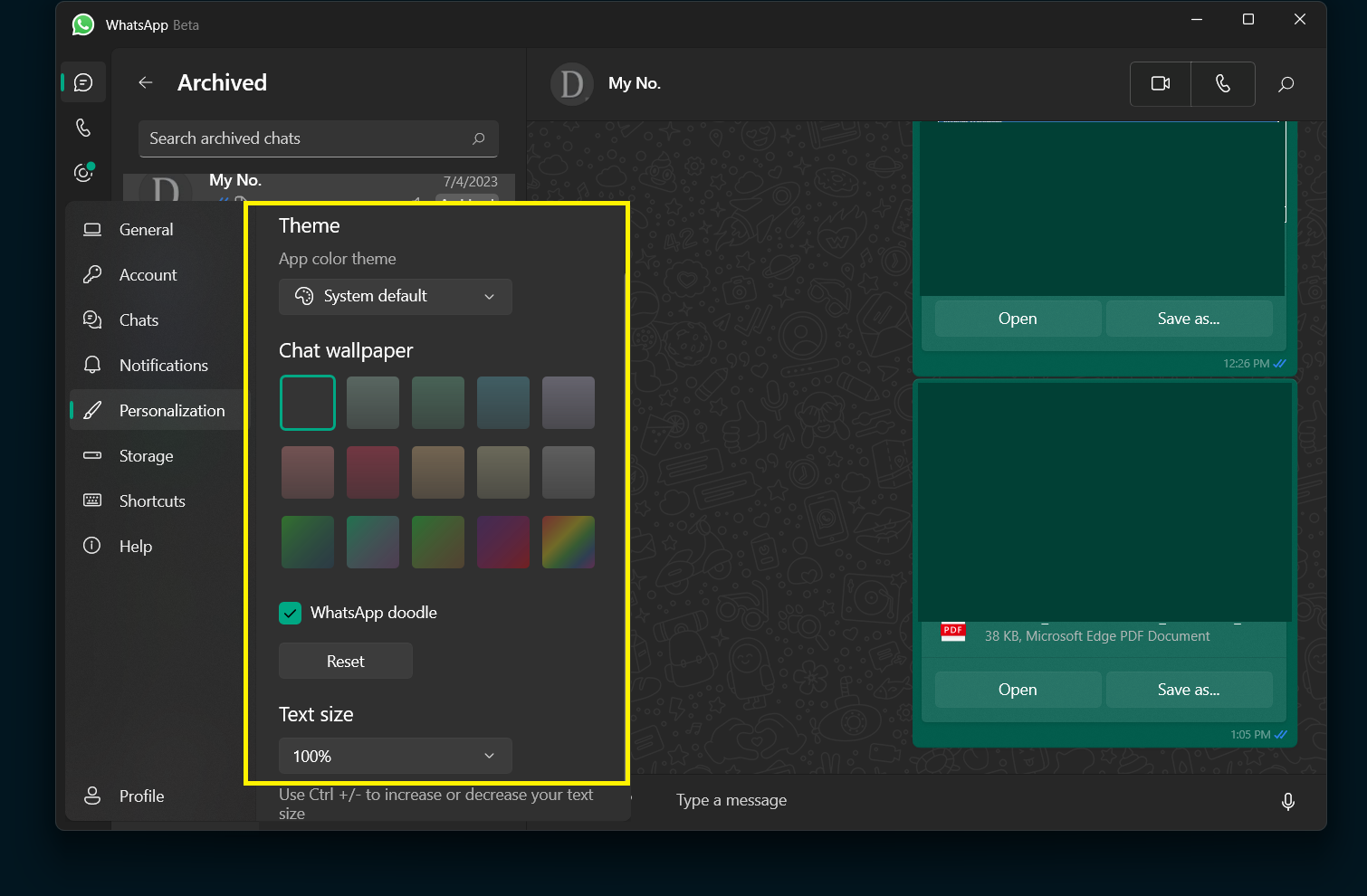The width and height of the screenshot is (1367, 896).
Task: Select the Personalization settings section
Action: click(x=157, y=411)
